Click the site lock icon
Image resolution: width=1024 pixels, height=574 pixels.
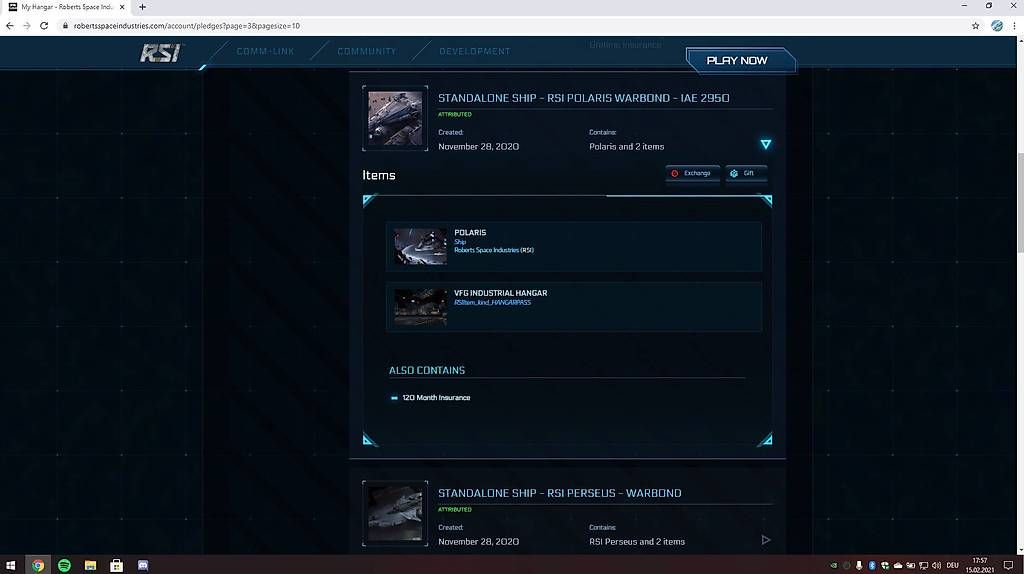(65, 26)
